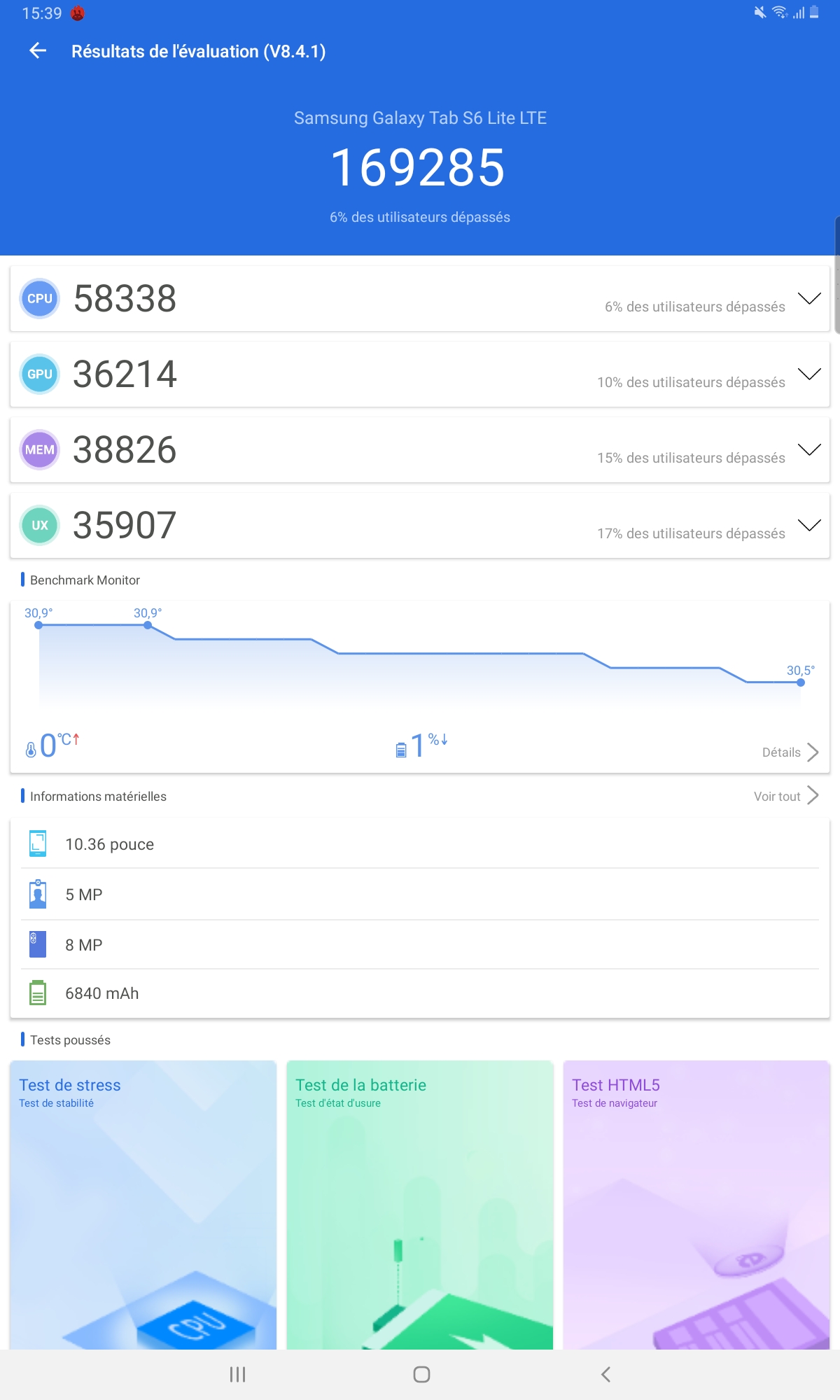Tap the MEM score 38826 value
Image resolution: width=840 pixels, height=1400 pixels.
125,450
